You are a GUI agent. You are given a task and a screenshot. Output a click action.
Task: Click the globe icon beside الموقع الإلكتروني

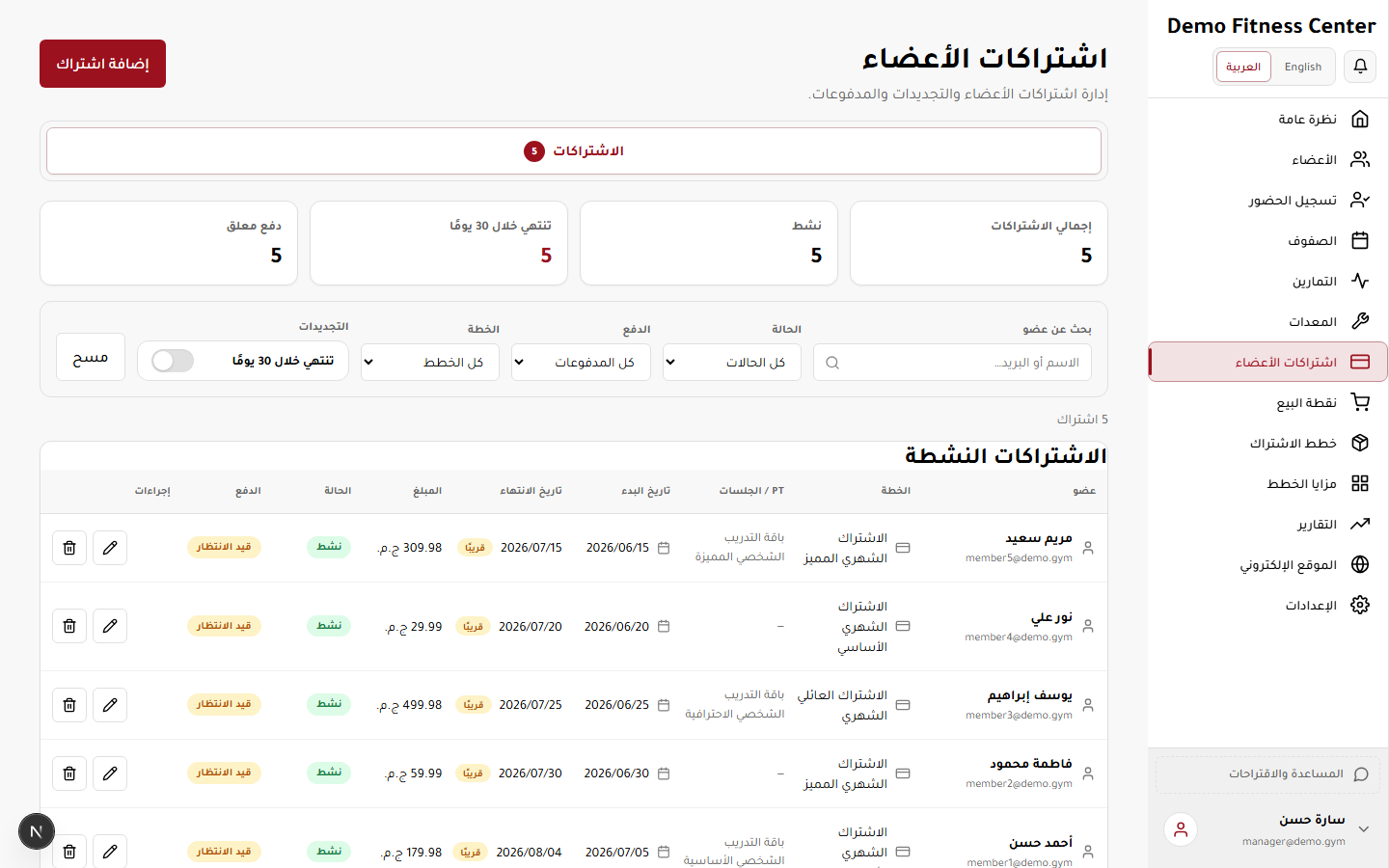click(1360, 564)
